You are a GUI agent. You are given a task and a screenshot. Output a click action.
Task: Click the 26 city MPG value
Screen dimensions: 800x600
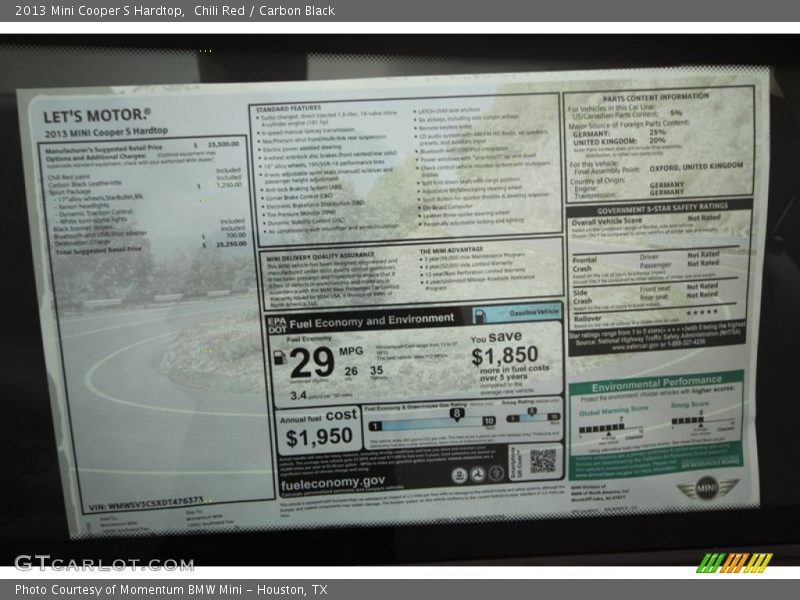351,371
